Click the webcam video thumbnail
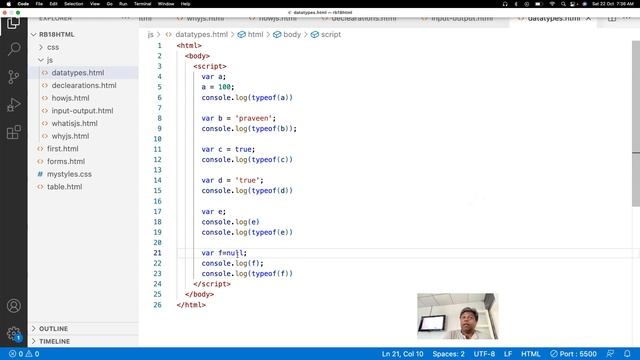640x360 pixels. [457, 316]
